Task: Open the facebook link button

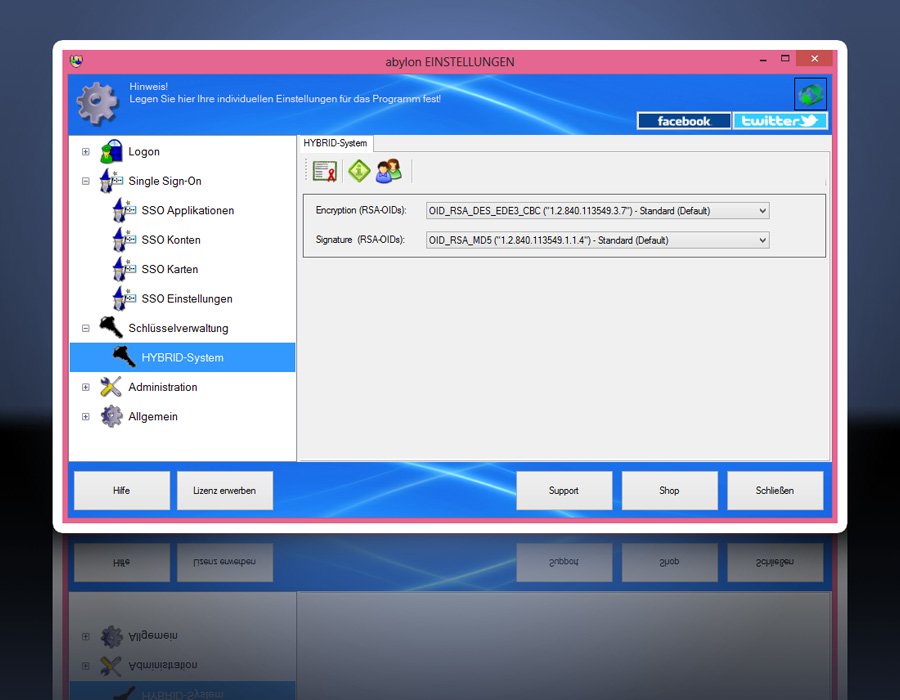Action: (684, 121)
